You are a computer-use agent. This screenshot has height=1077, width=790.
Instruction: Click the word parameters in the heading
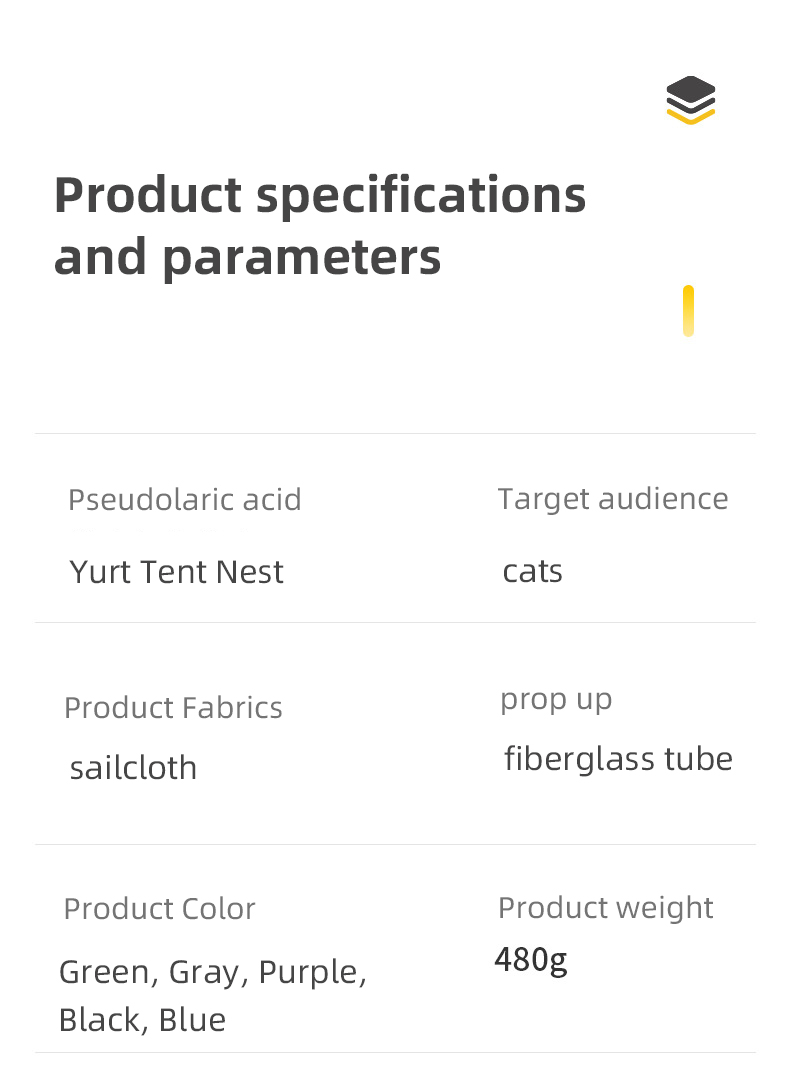click(301, 257)
